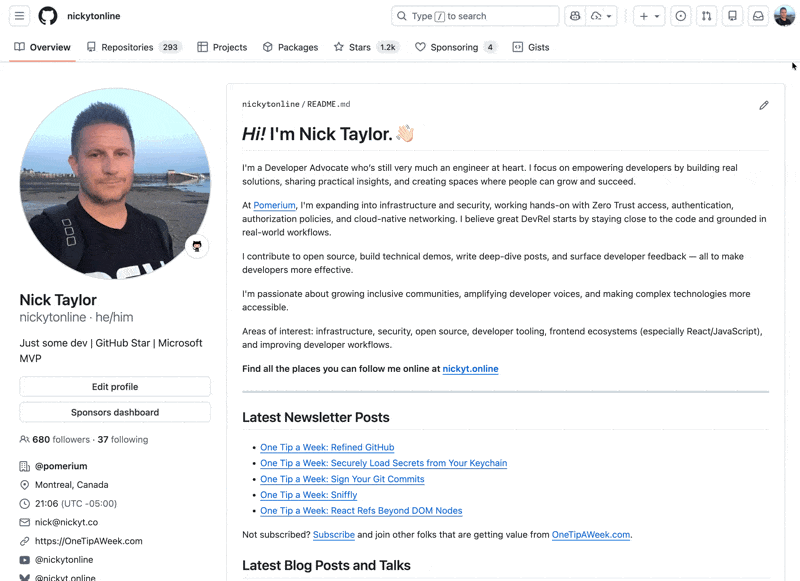This screenshot has height=581, width=800.
Task: Click the pencil icon to edit the README
Action: (x=764, y=104)
